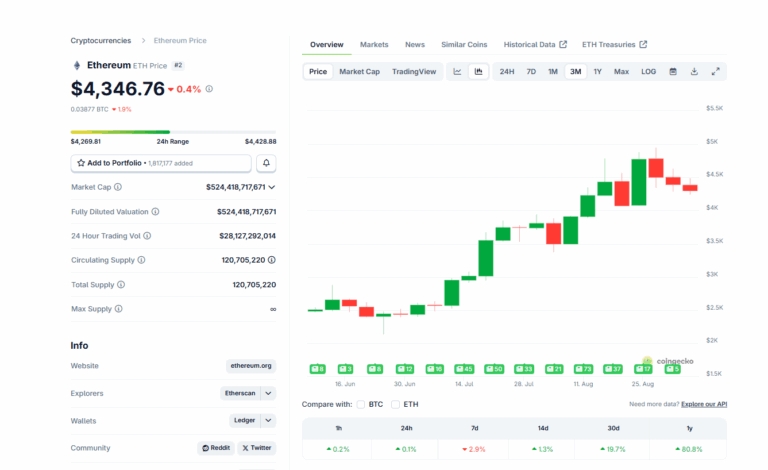Select the candlestick chart icon

[479, 72]
